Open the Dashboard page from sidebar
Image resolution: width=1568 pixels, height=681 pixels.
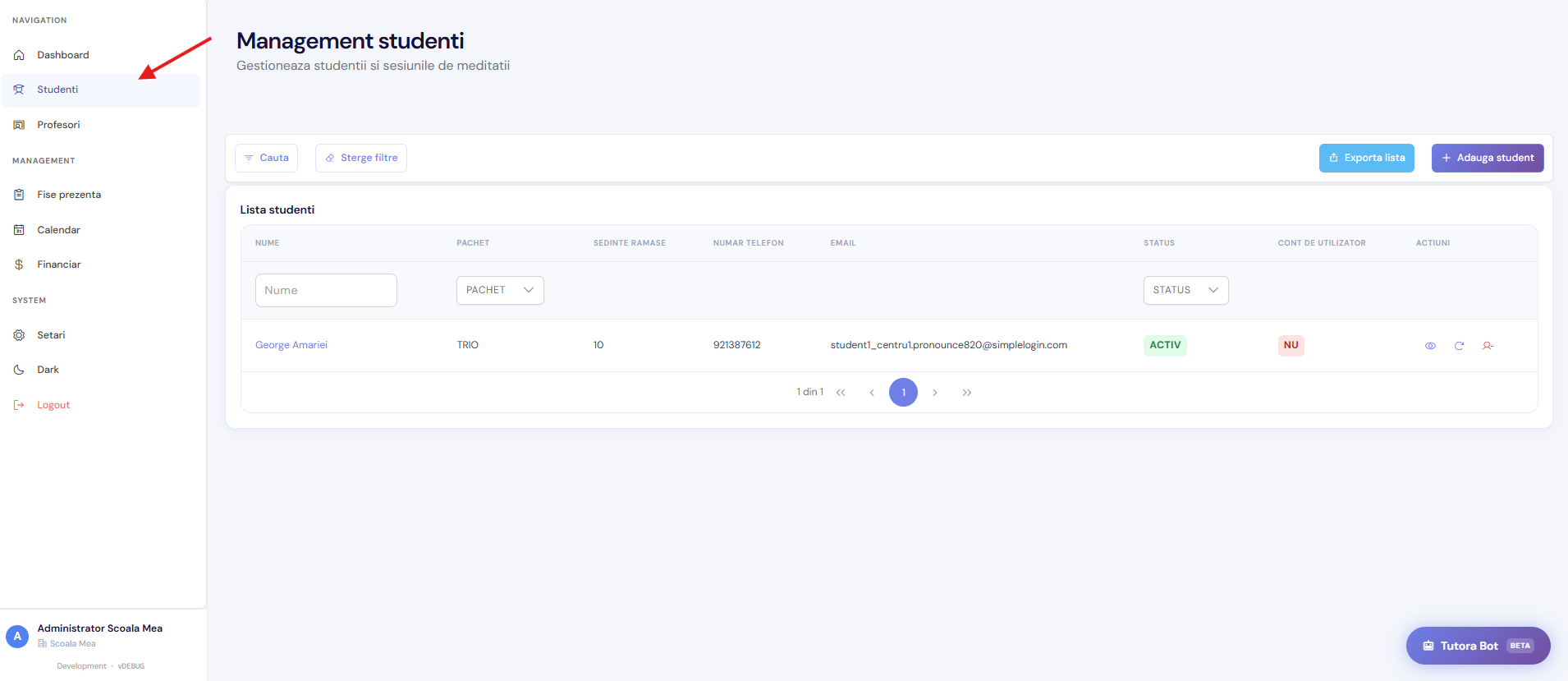(100, 55)
